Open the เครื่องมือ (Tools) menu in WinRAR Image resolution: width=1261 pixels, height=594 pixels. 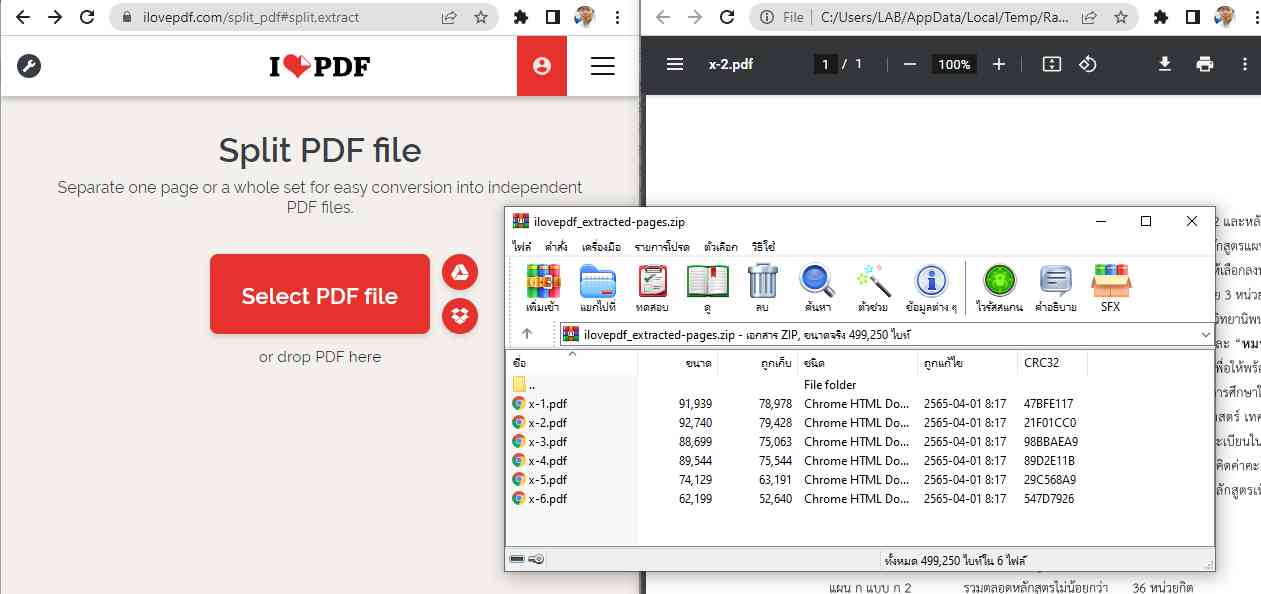tap(601, 247)
